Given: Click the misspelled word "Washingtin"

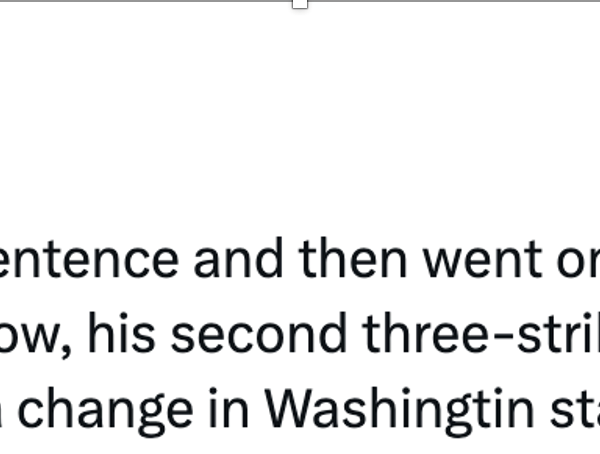Looking at the screenshot, I should point(399,410).
